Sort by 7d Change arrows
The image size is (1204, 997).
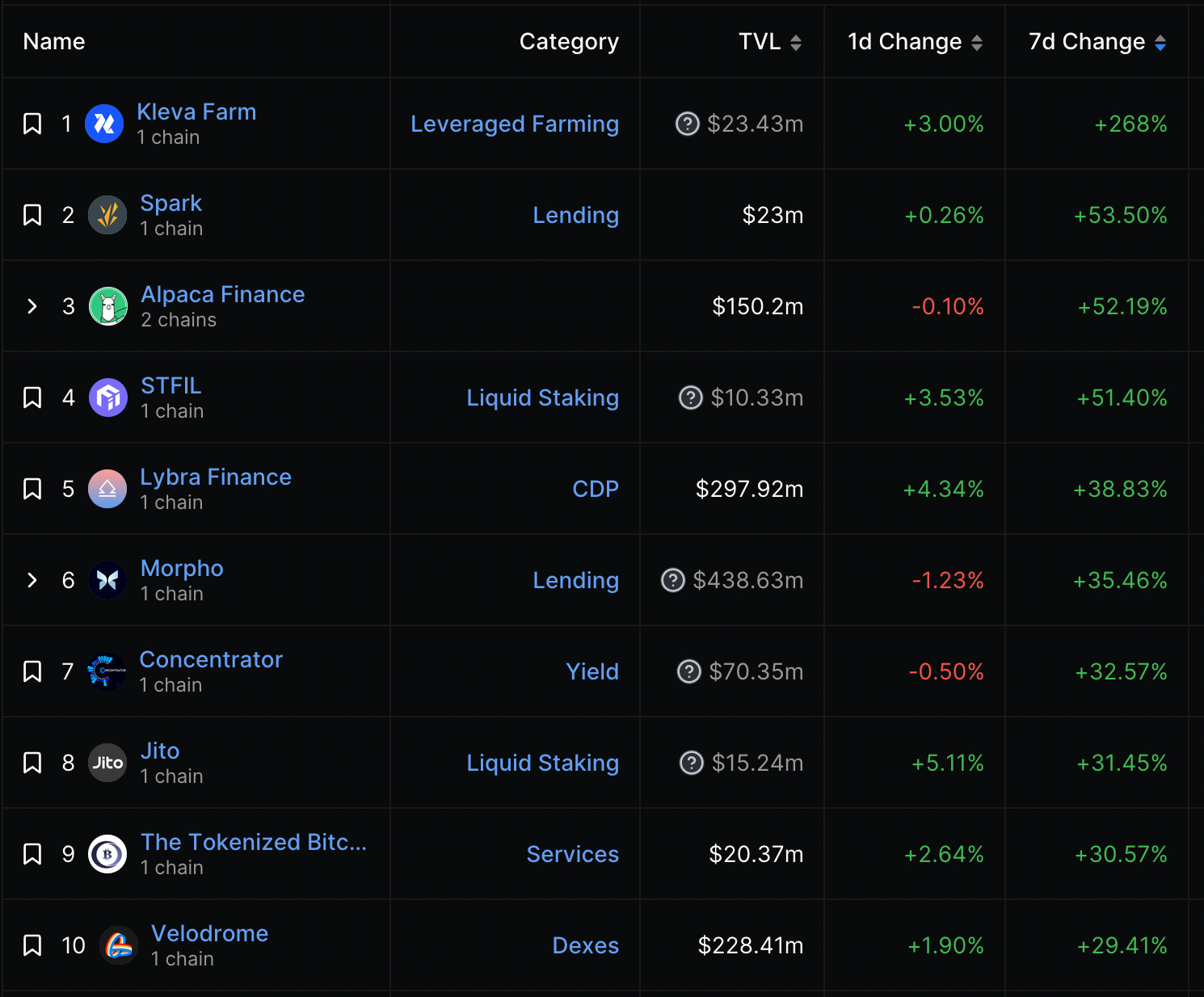1160,43
